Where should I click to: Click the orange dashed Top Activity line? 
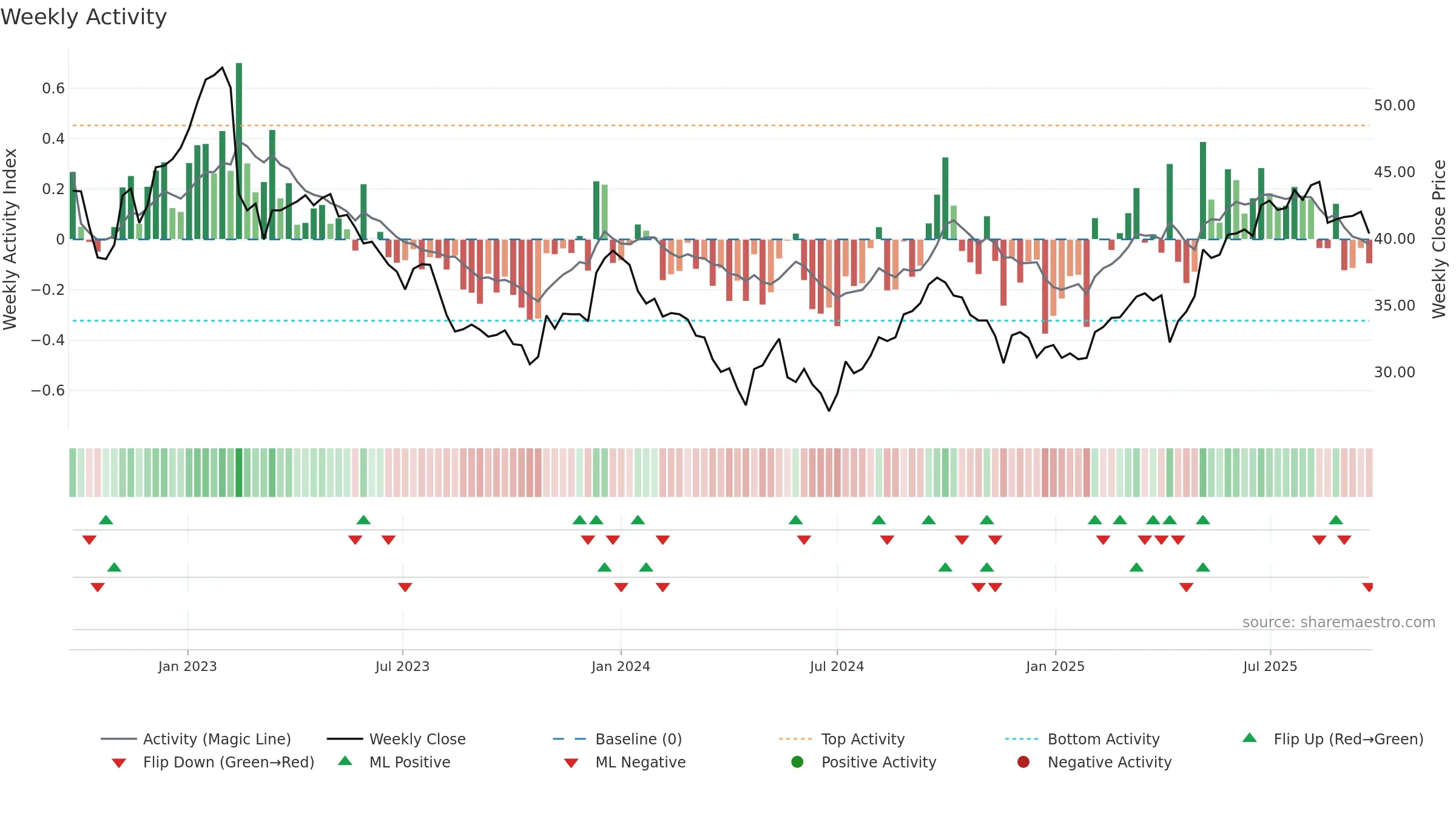coord(721,126)
